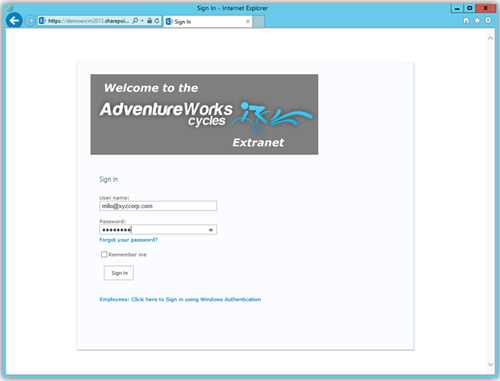Open the Tools gear icon

(x=488, y=21)
